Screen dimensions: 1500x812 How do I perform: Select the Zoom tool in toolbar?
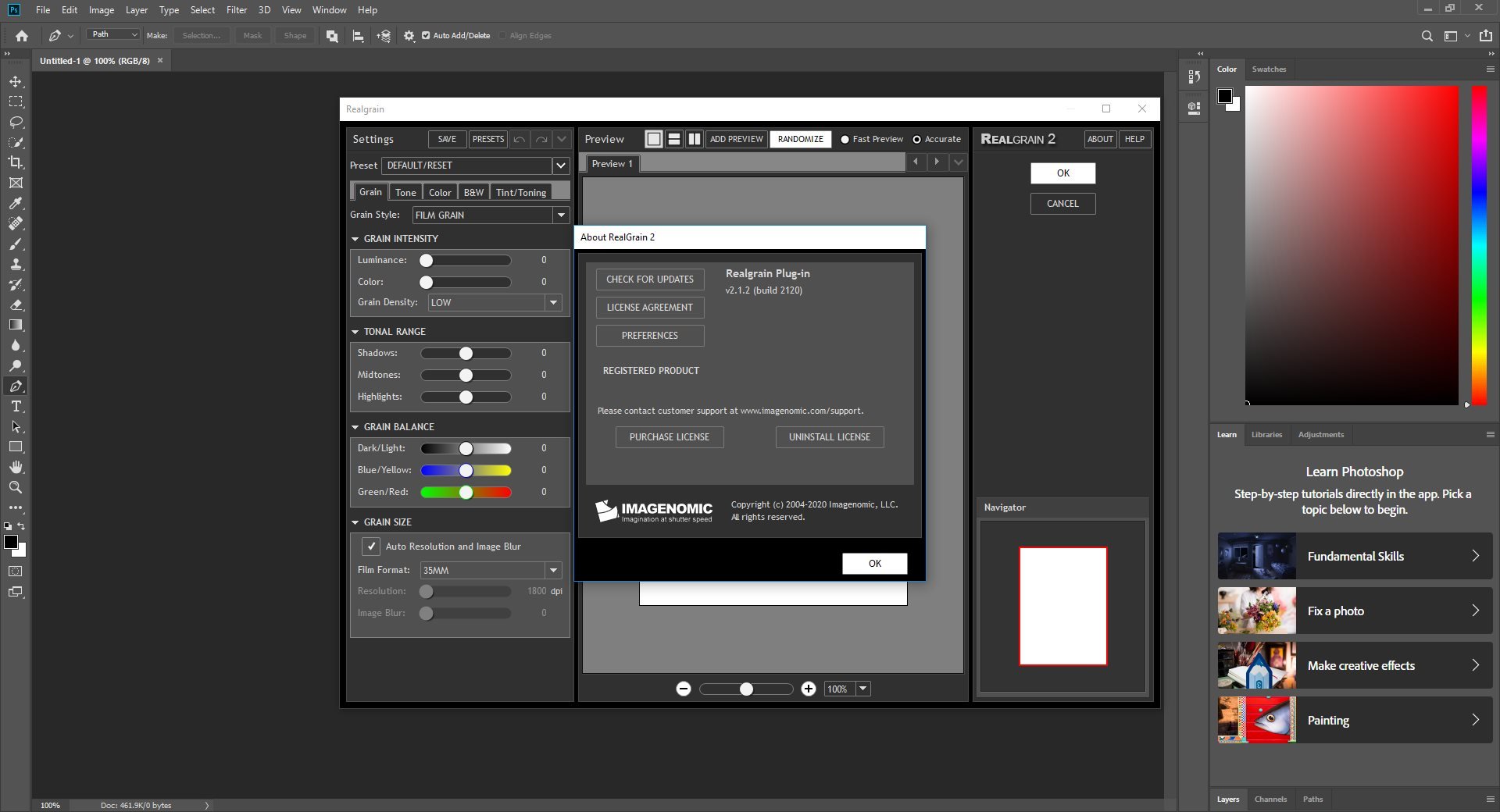click(16, 487)
